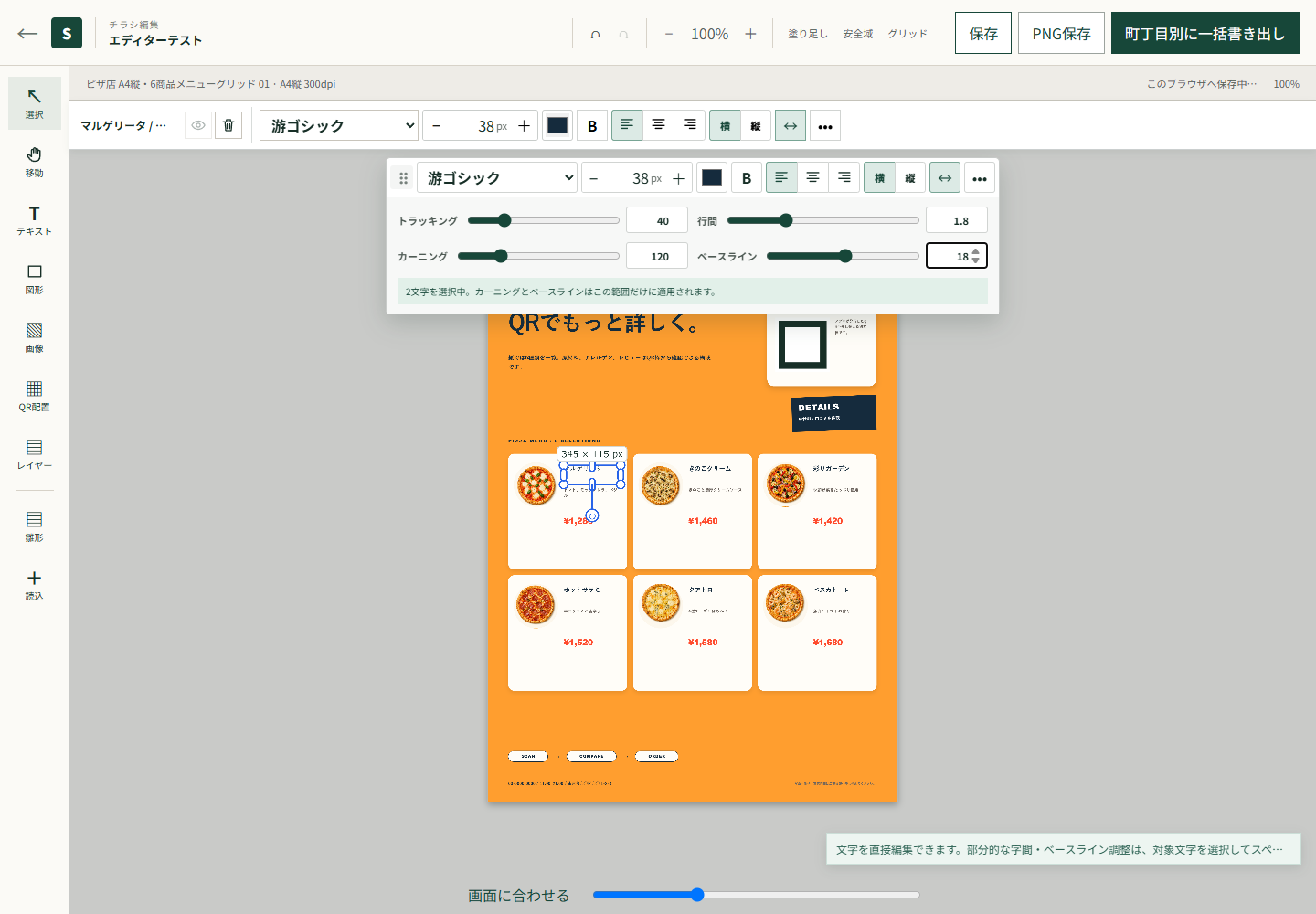Toggle bold in top text toolbar
Screen dimensions: 1316x914
coord(592,126)
